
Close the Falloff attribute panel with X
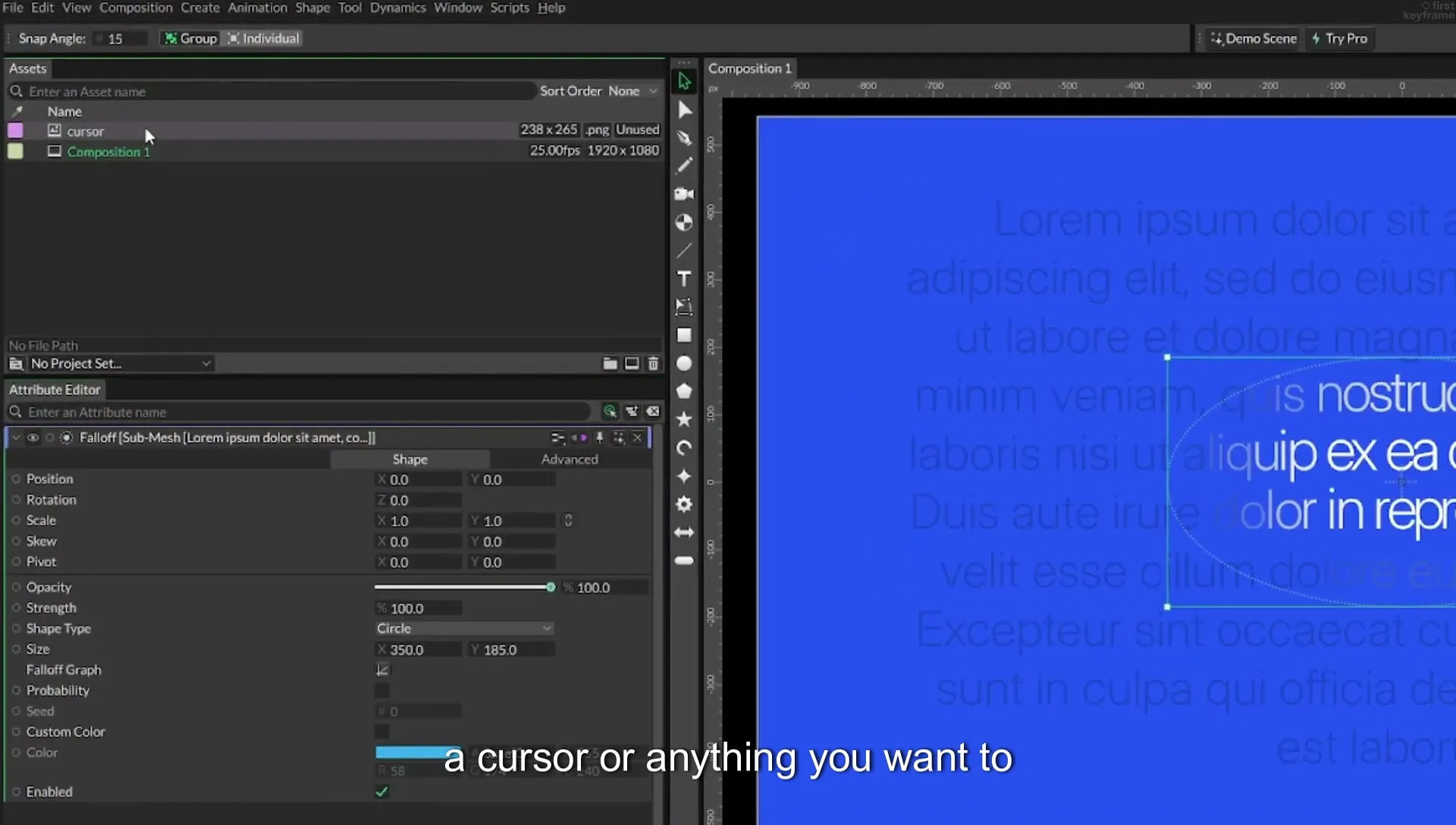coord(638,438)
